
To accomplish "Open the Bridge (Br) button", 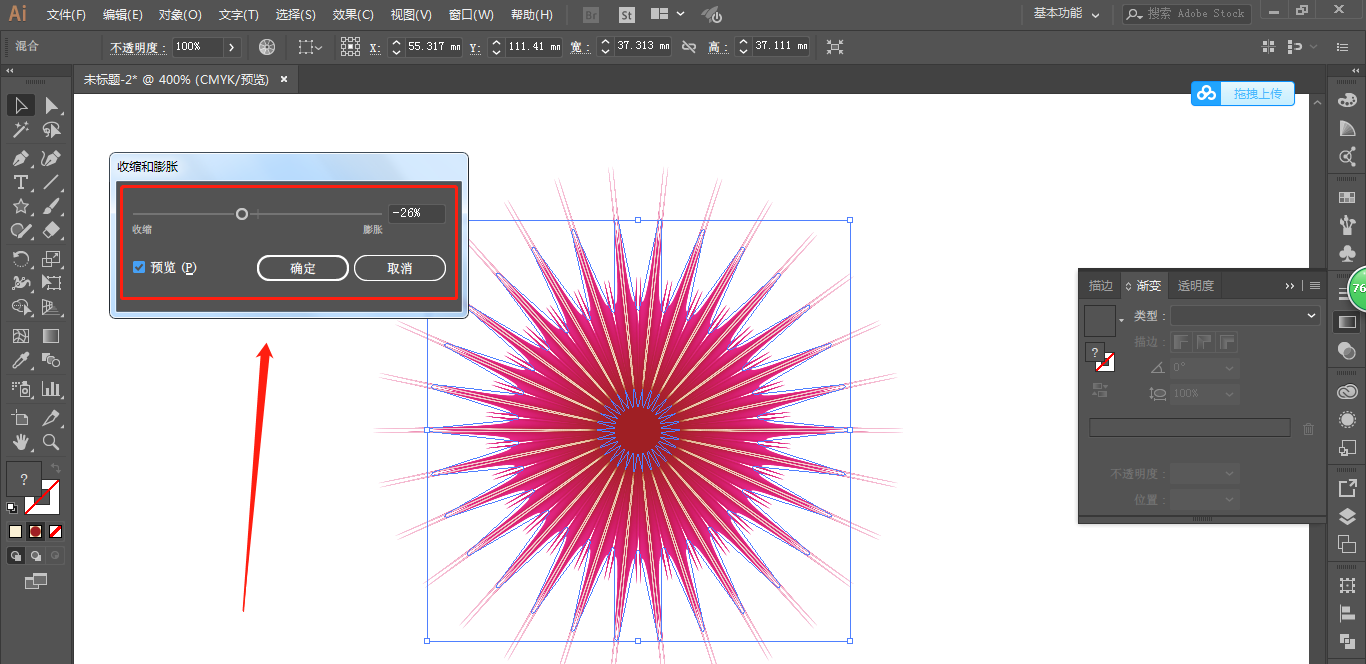I will pyautogui.click(x=591, y=15).
